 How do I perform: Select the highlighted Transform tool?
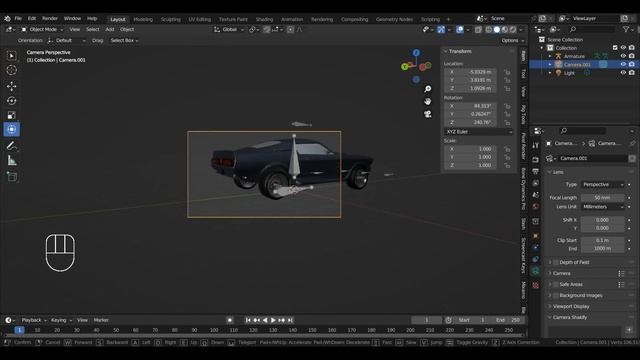11,129
